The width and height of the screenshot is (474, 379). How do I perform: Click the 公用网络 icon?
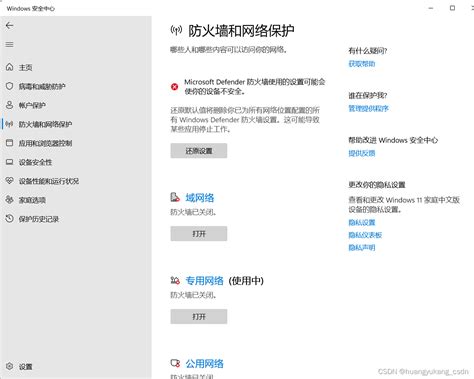pyautogui.click(x=175, y=363)
